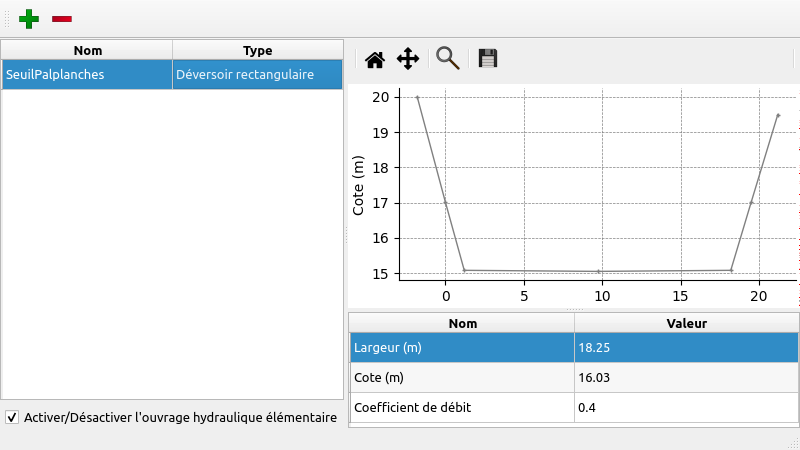Edit the 18.25 width value cell
800x450 pixels.
point(686,347)
